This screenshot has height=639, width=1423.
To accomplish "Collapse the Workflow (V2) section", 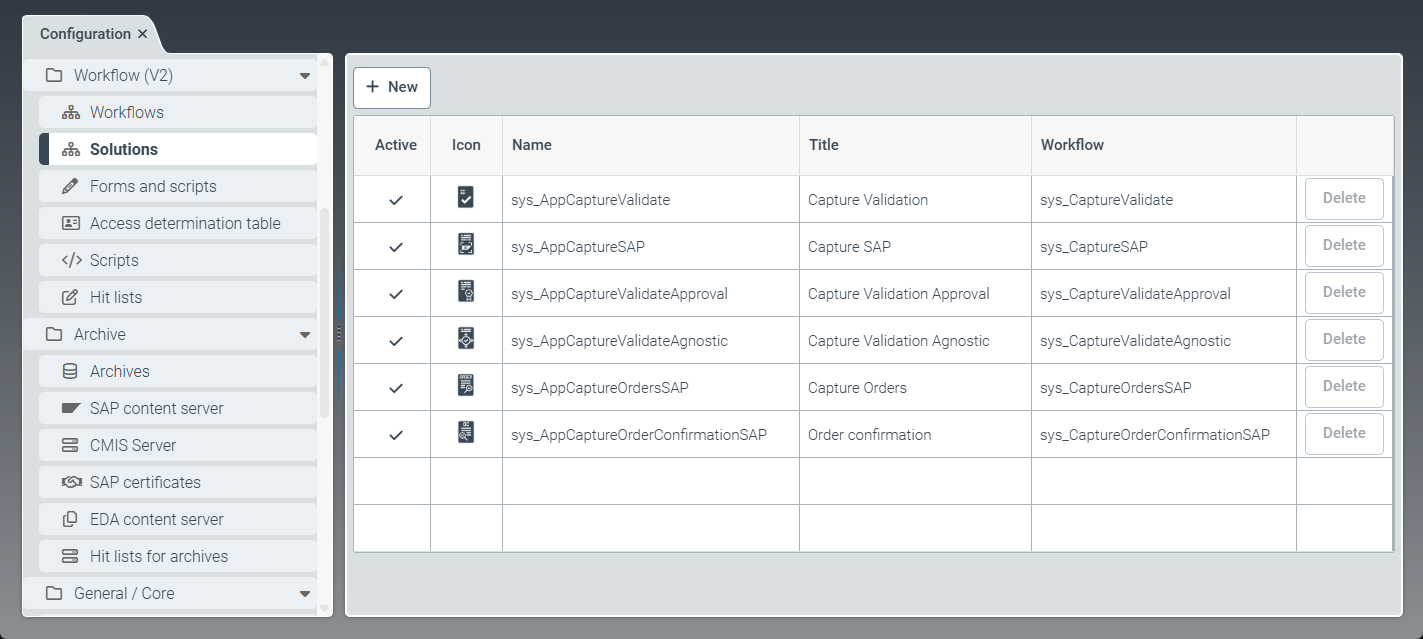I will [x=305, y=75].
